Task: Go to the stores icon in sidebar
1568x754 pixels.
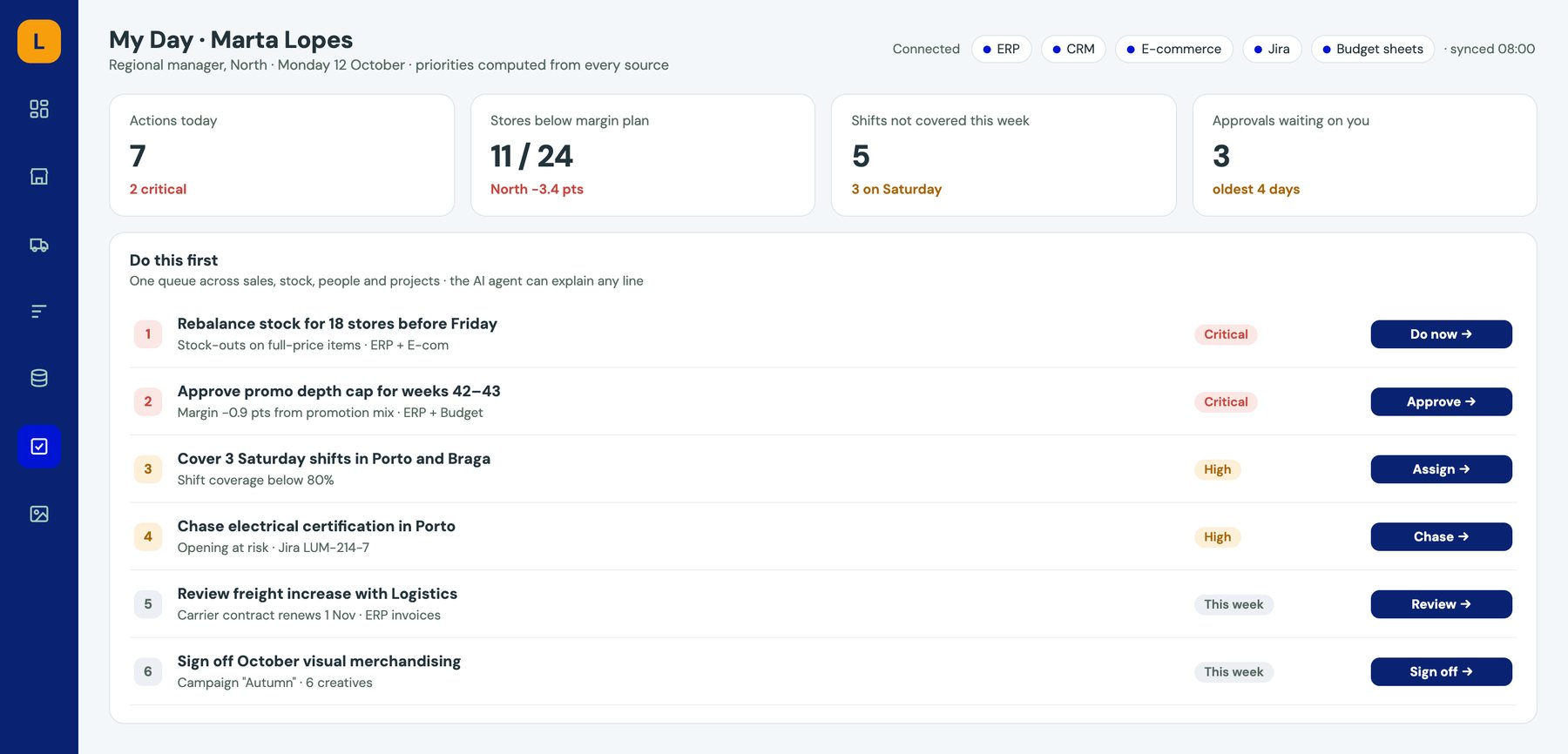Action: 39,177
